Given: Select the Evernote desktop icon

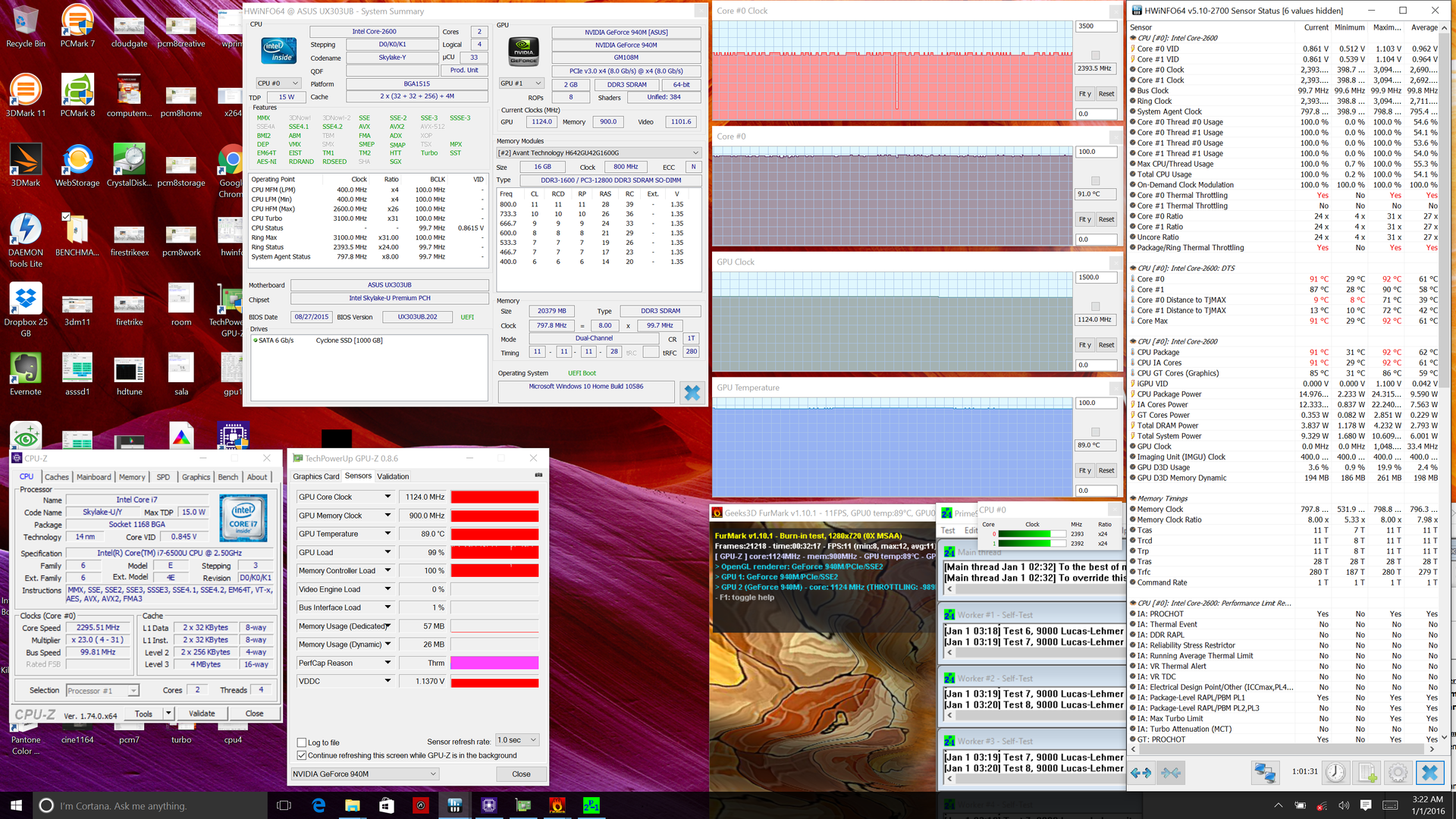Looking at the screenshot, I should point(26,375).
